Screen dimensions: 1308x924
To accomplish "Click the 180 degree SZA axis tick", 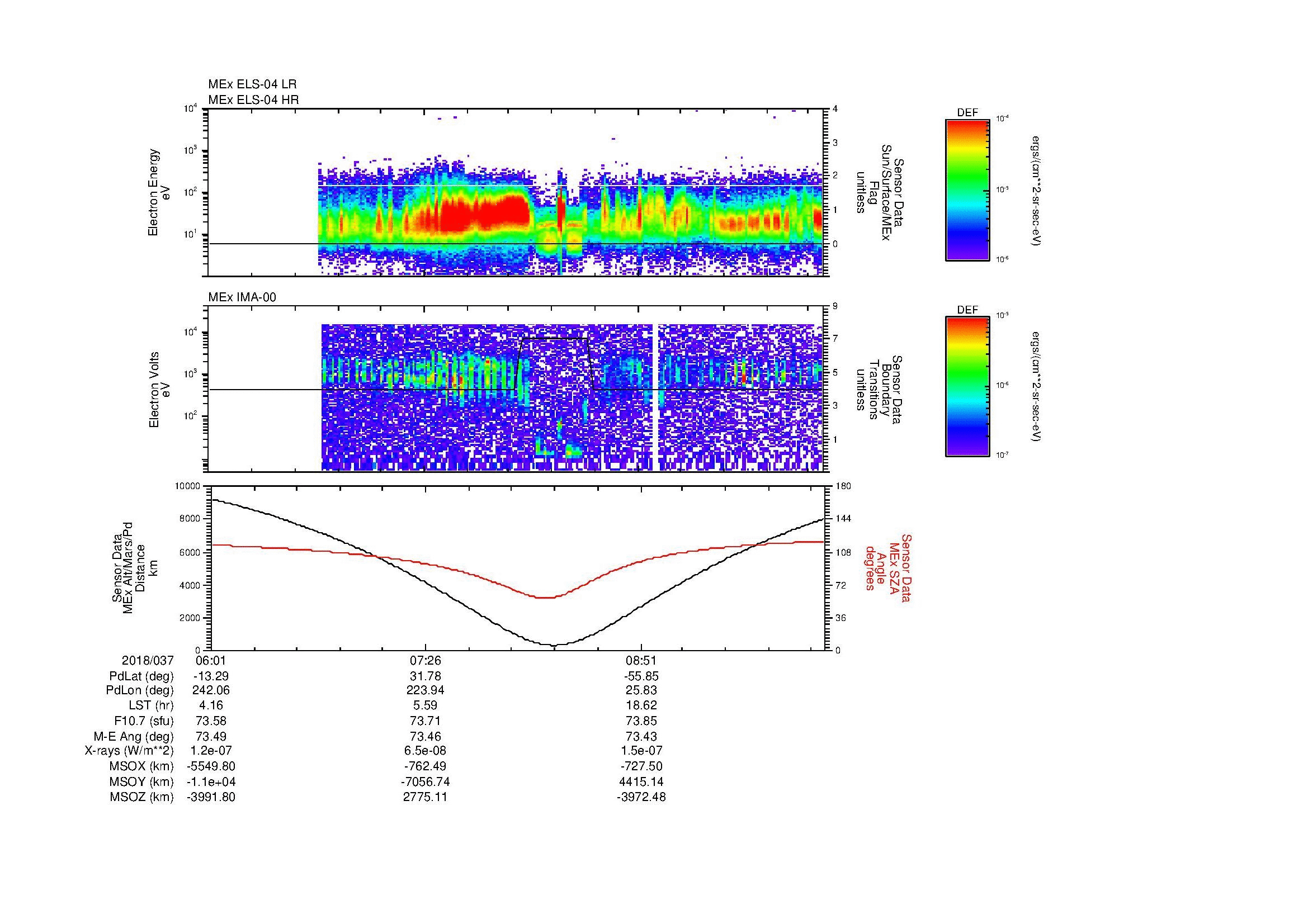I will pyautogui.click(x=843, y=486).
